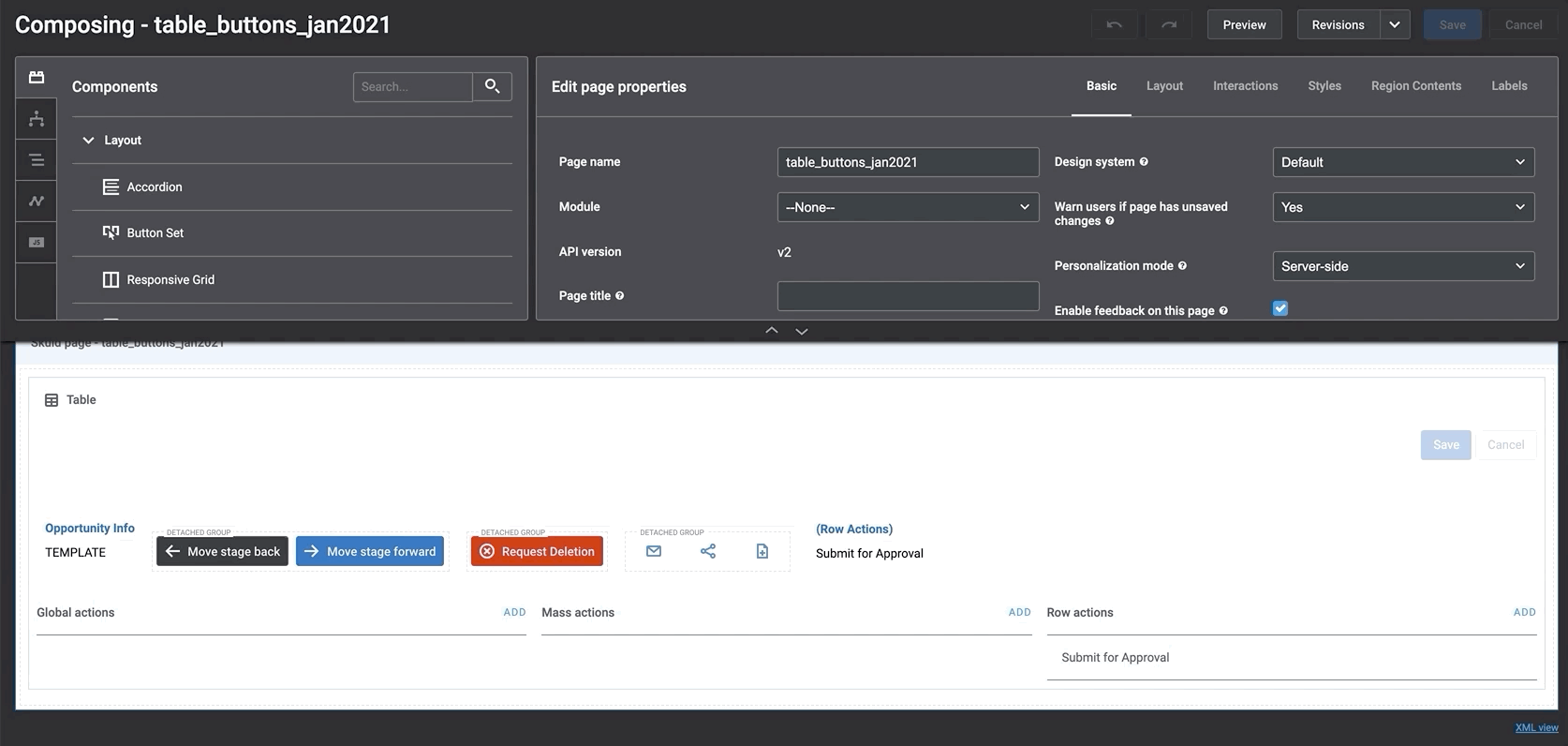Click the Components search field

tap(413, 86)
